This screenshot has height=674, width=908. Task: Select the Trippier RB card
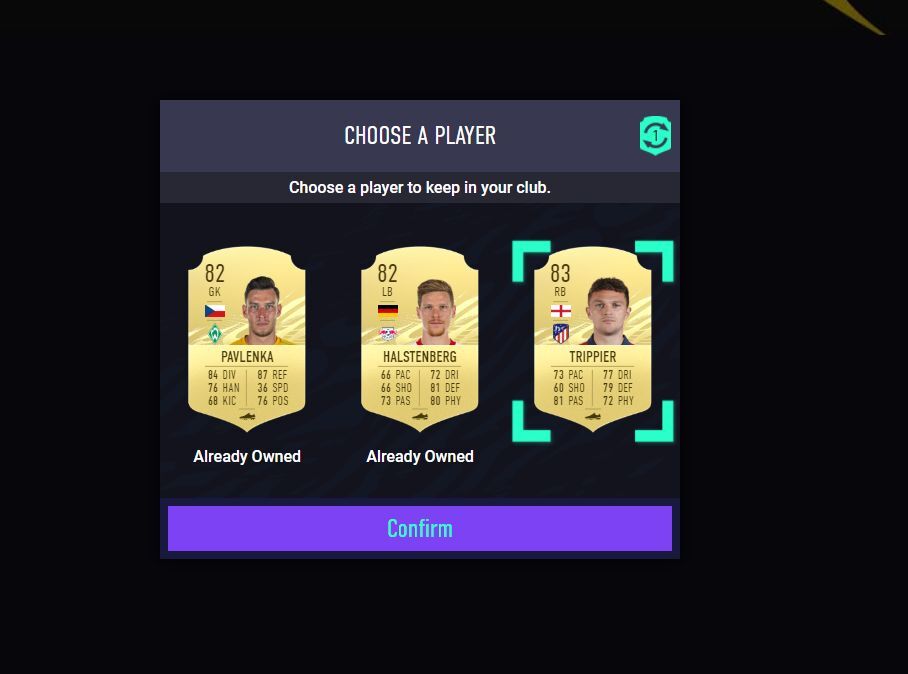pos(592,339)
